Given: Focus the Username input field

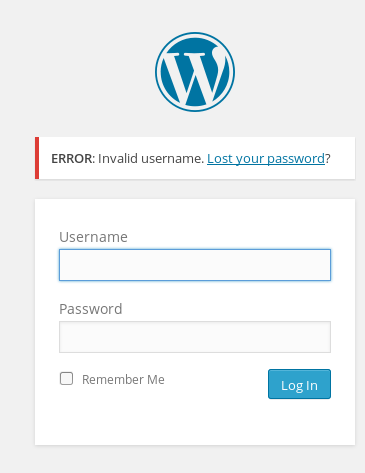Looking at the screenshot, I should click(x=195, y=265).
